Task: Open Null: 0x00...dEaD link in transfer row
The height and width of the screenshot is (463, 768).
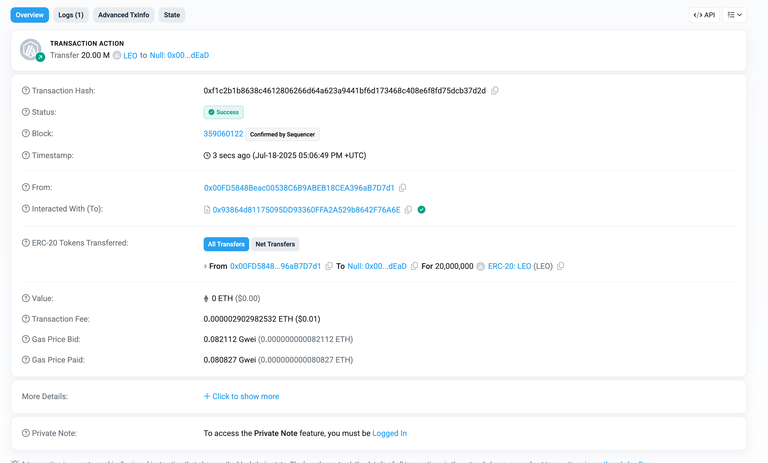Action: (x=377, y=266)
